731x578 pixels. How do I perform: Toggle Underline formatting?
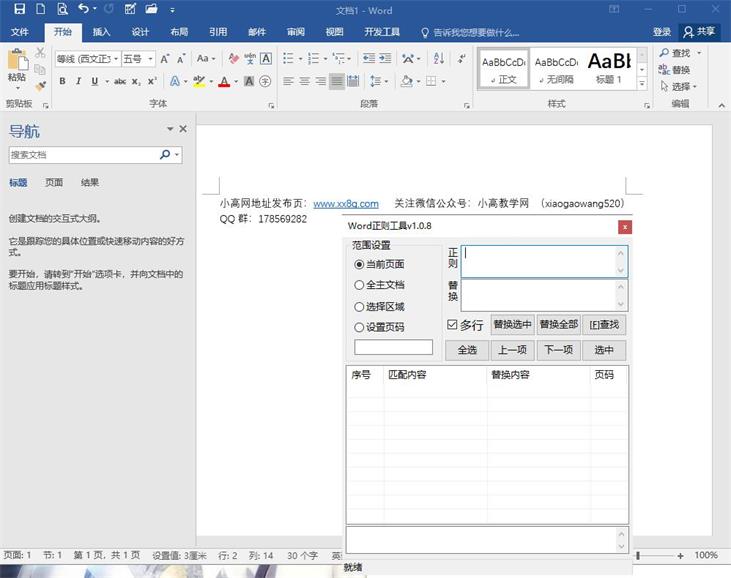coord(95,81)
